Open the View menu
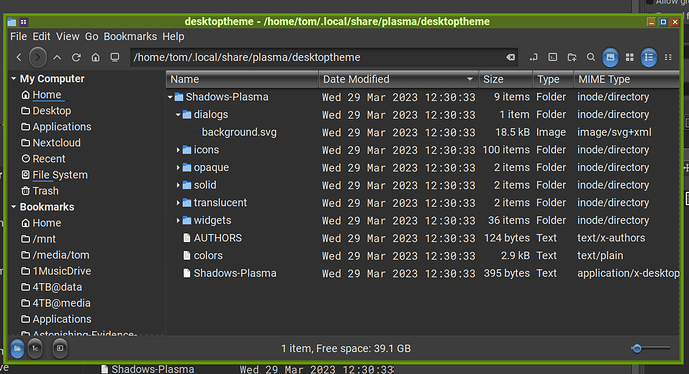This screenshot has width=689, height=374. (68, 36)
